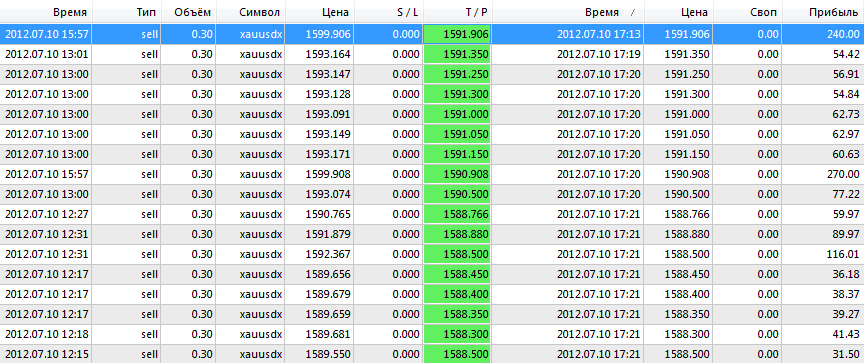Click green T/P cell 1591.150
Screen dimensions: 864x363
coord(457,154)
